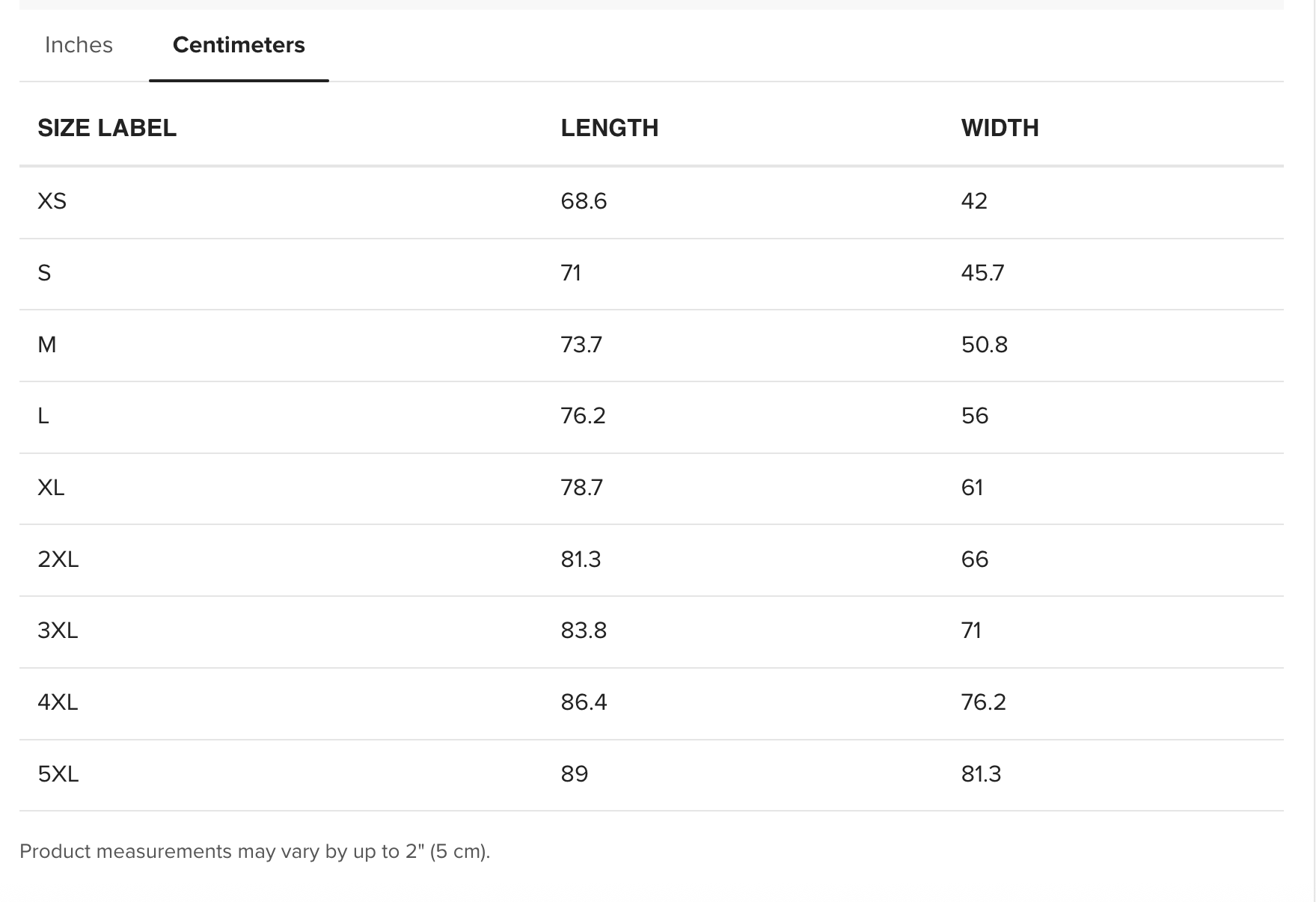Click the 86.4 length value for 4XL
Viewport: 1316px width, 902px height.
click(584, 702)
